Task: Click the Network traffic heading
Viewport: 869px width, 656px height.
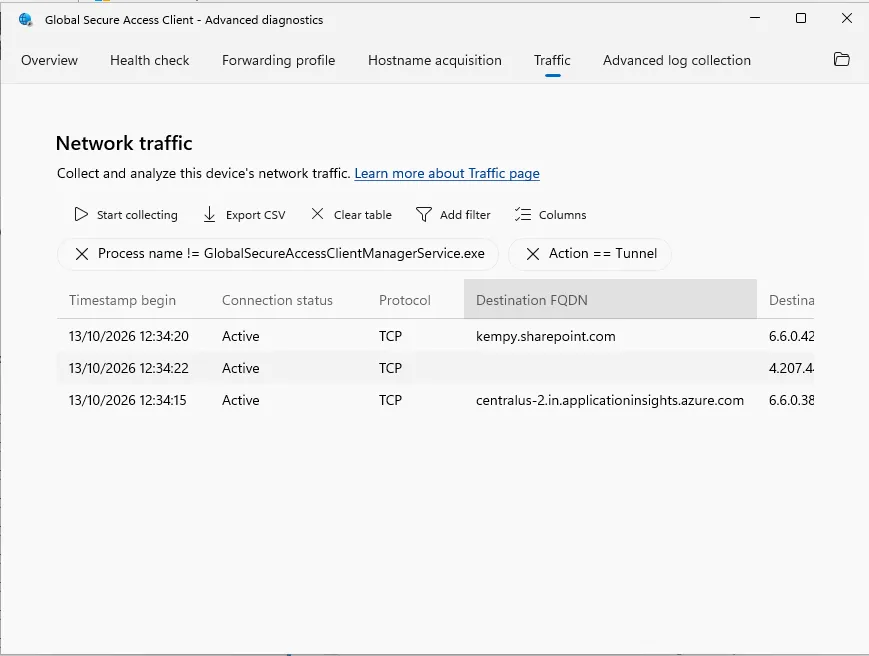Action: tap(124, 144)
